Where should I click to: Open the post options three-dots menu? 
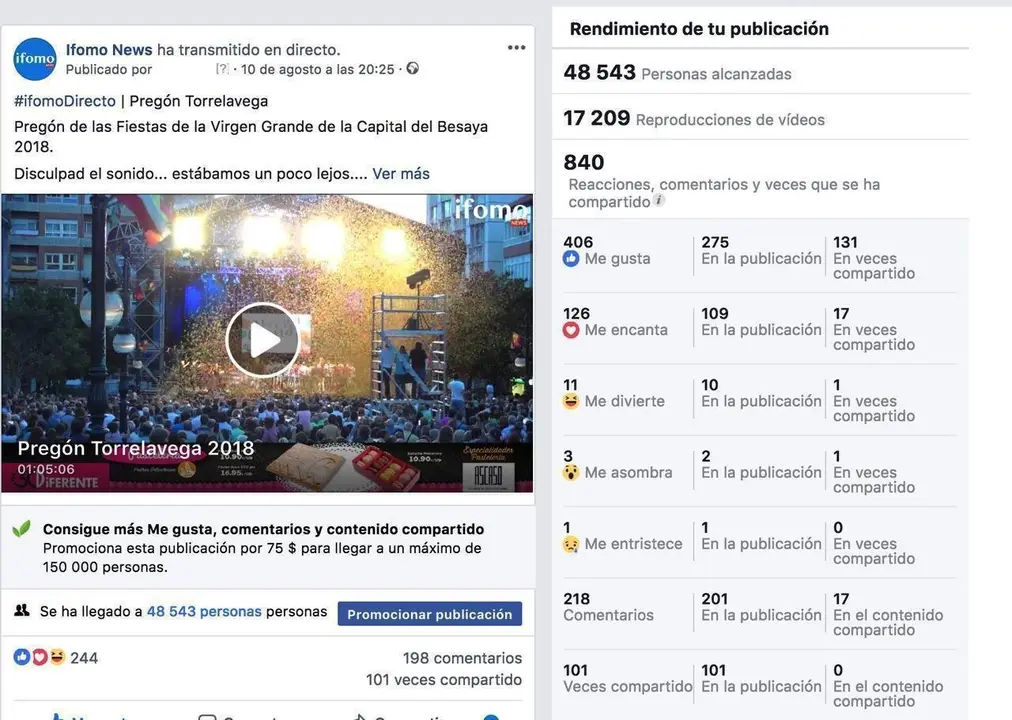pyautogui.click(x=516, y=48)
